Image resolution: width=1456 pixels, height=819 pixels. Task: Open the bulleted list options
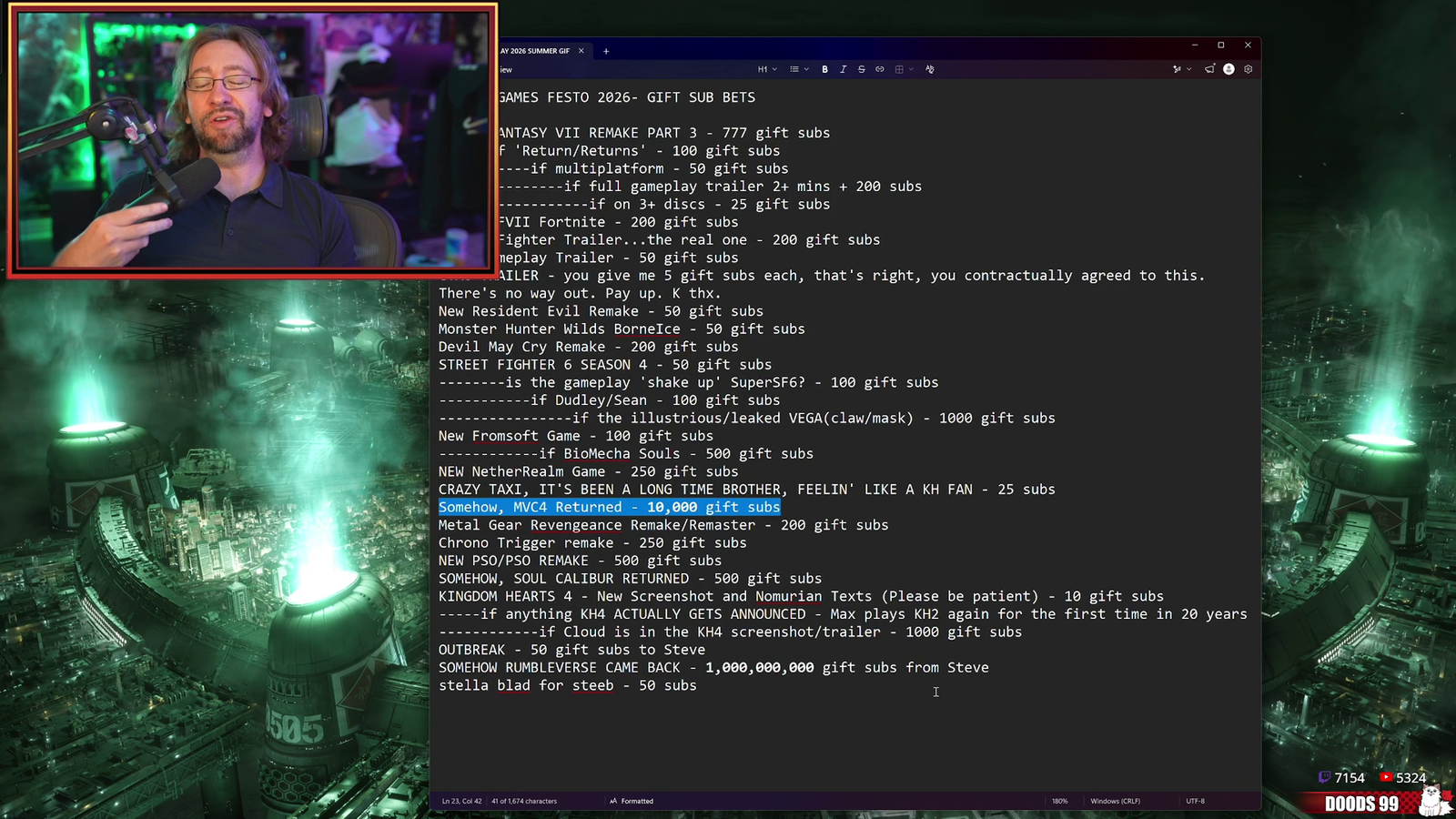click(794, 69)
